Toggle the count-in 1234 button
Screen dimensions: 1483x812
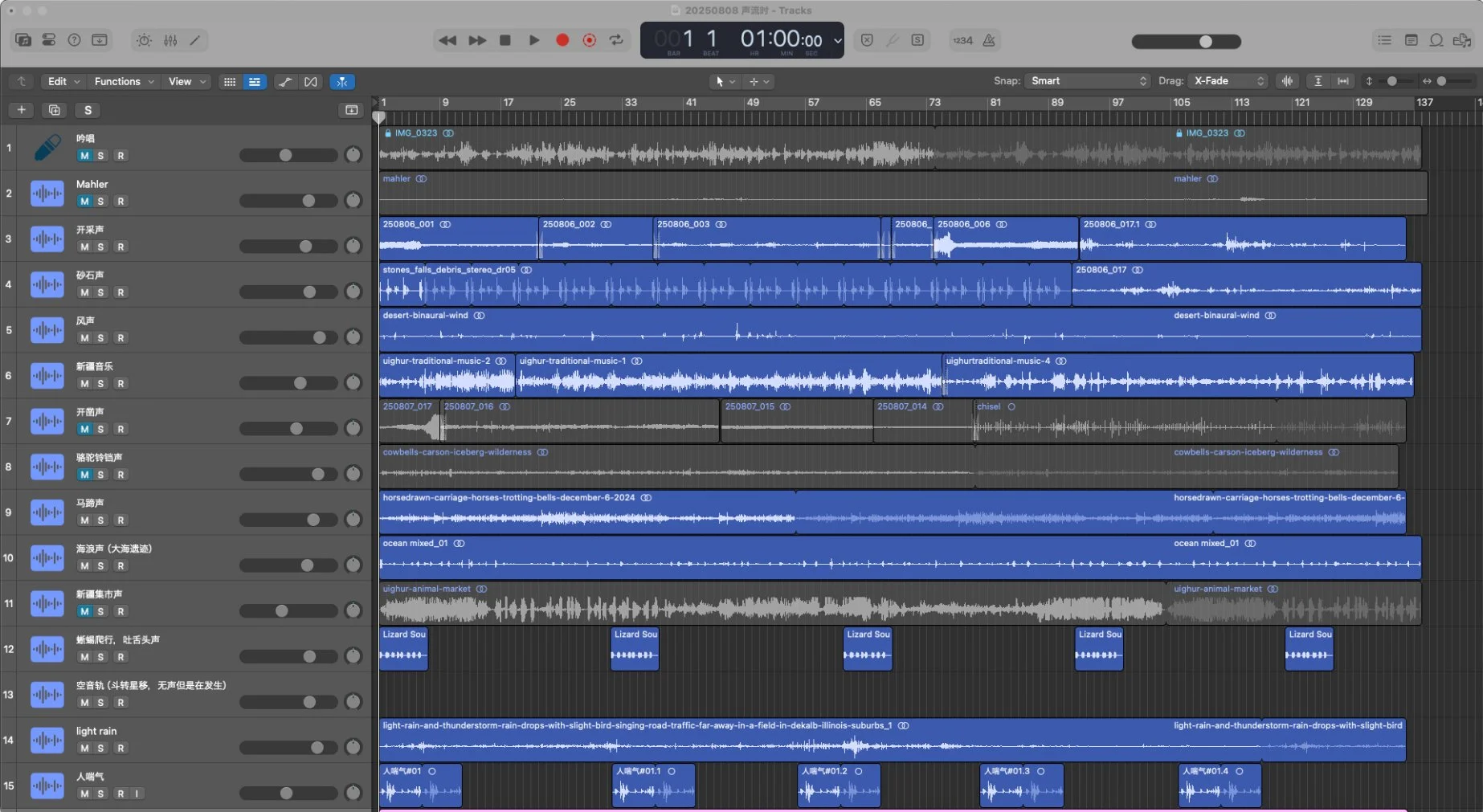tap(962, 40)
